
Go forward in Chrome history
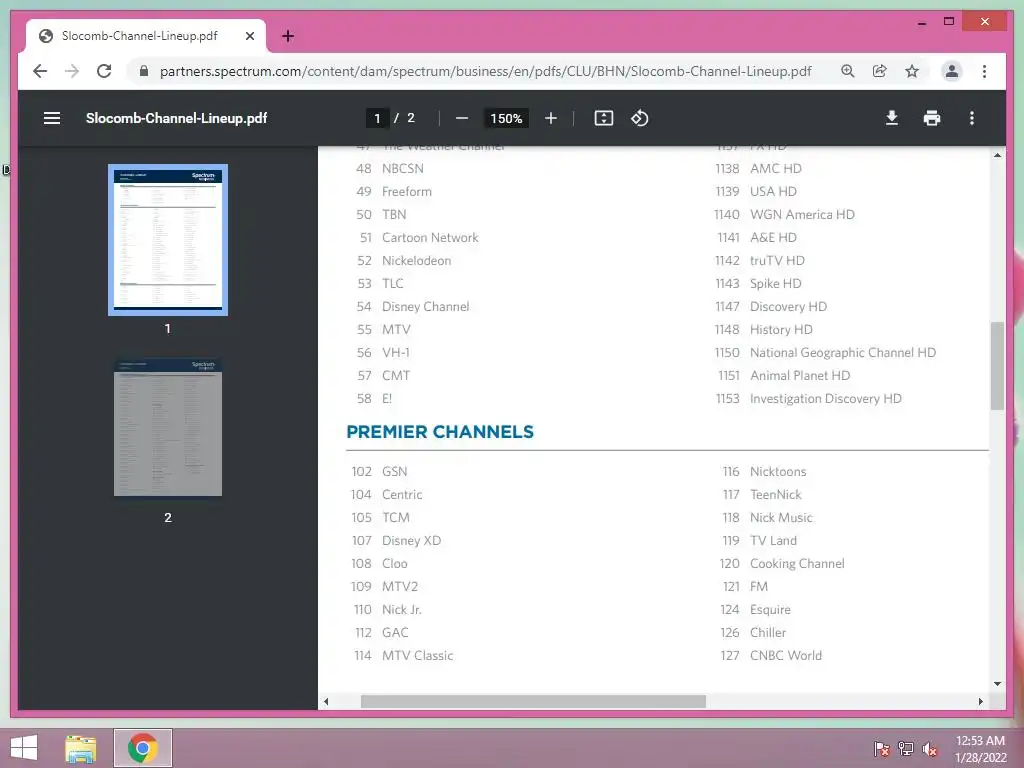(x=72, y=71)
